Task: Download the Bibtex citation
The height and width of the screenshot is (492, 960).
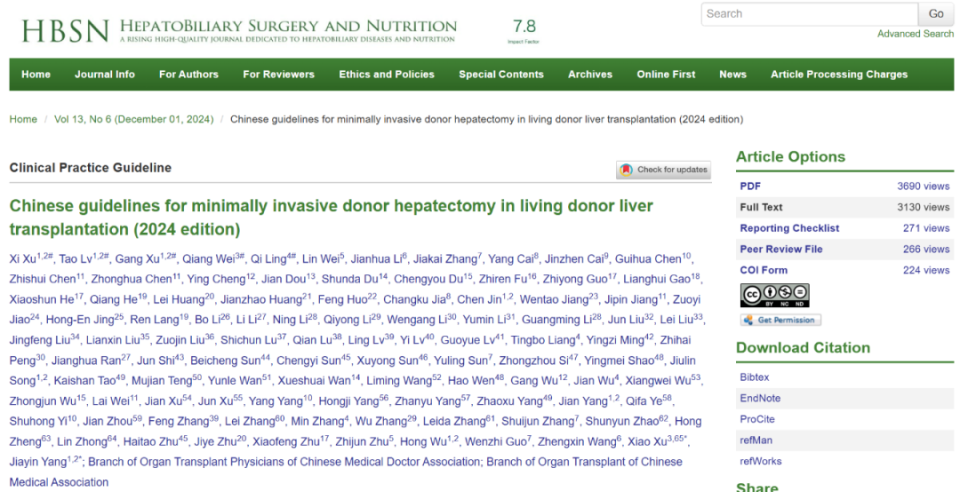Action: click(x=754, y=377)
